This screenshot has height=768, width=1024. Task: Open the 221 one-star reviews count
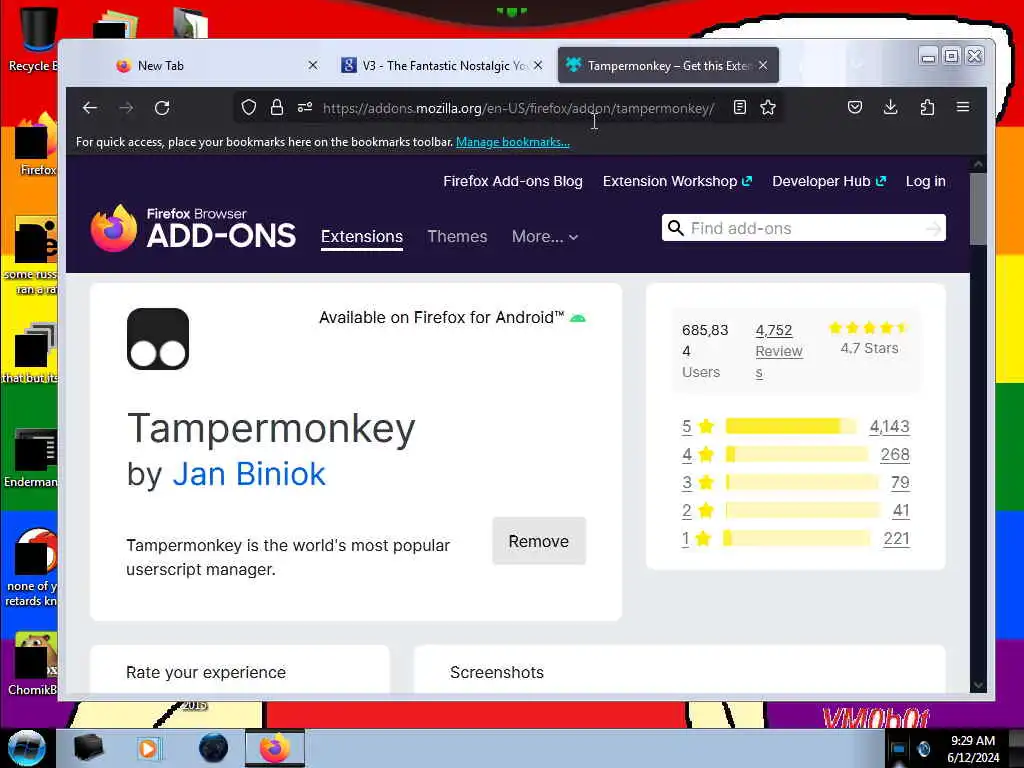tap(896, 538)
